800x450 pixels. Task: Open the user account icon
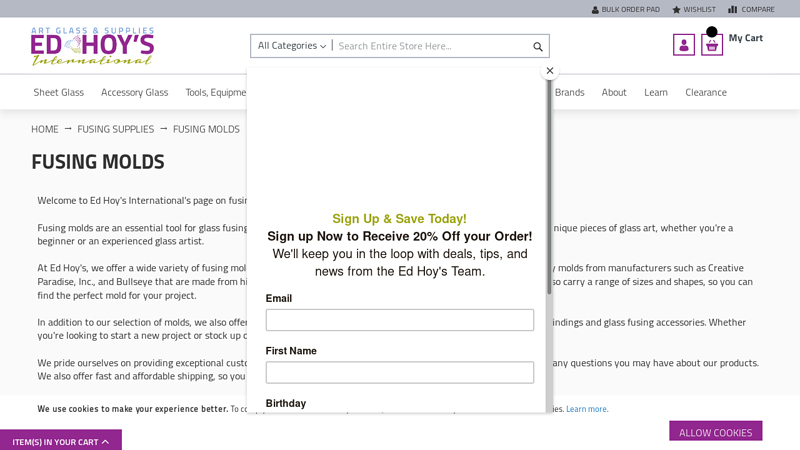click(683, 45)
